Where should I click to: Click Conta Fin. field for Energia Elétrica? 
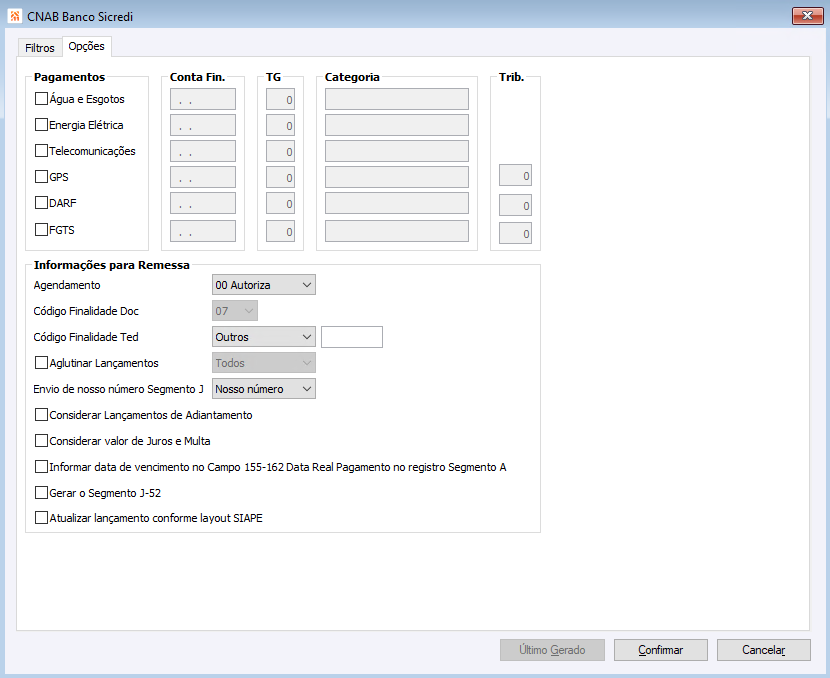[203, 125]
